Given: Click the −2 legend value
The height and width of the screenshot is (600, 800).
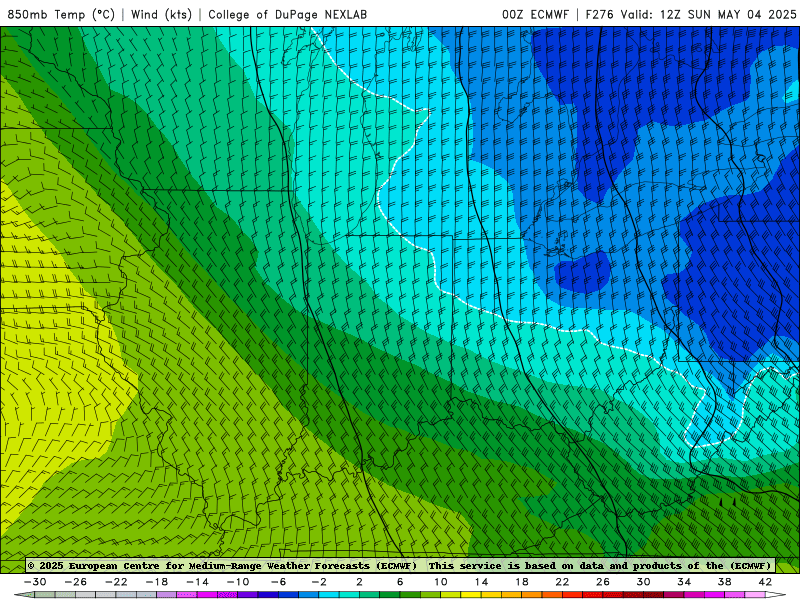Looking at the screenshot, I should 319,582.
